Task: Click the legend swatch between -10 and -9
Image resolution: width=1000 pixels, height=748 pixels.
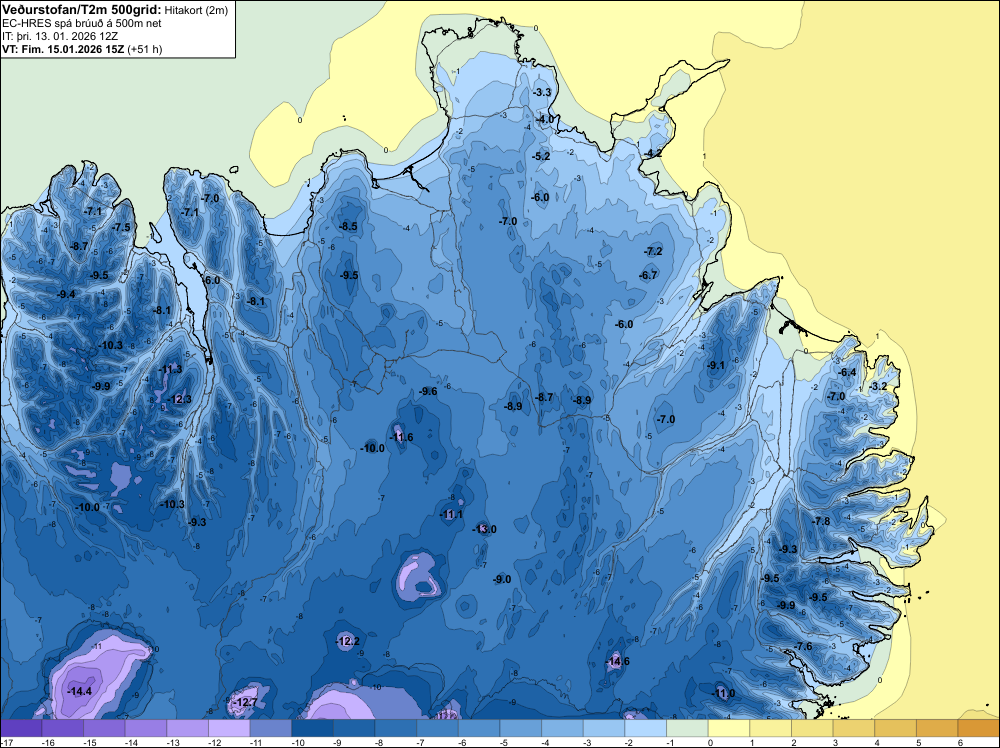Action: 312,728
